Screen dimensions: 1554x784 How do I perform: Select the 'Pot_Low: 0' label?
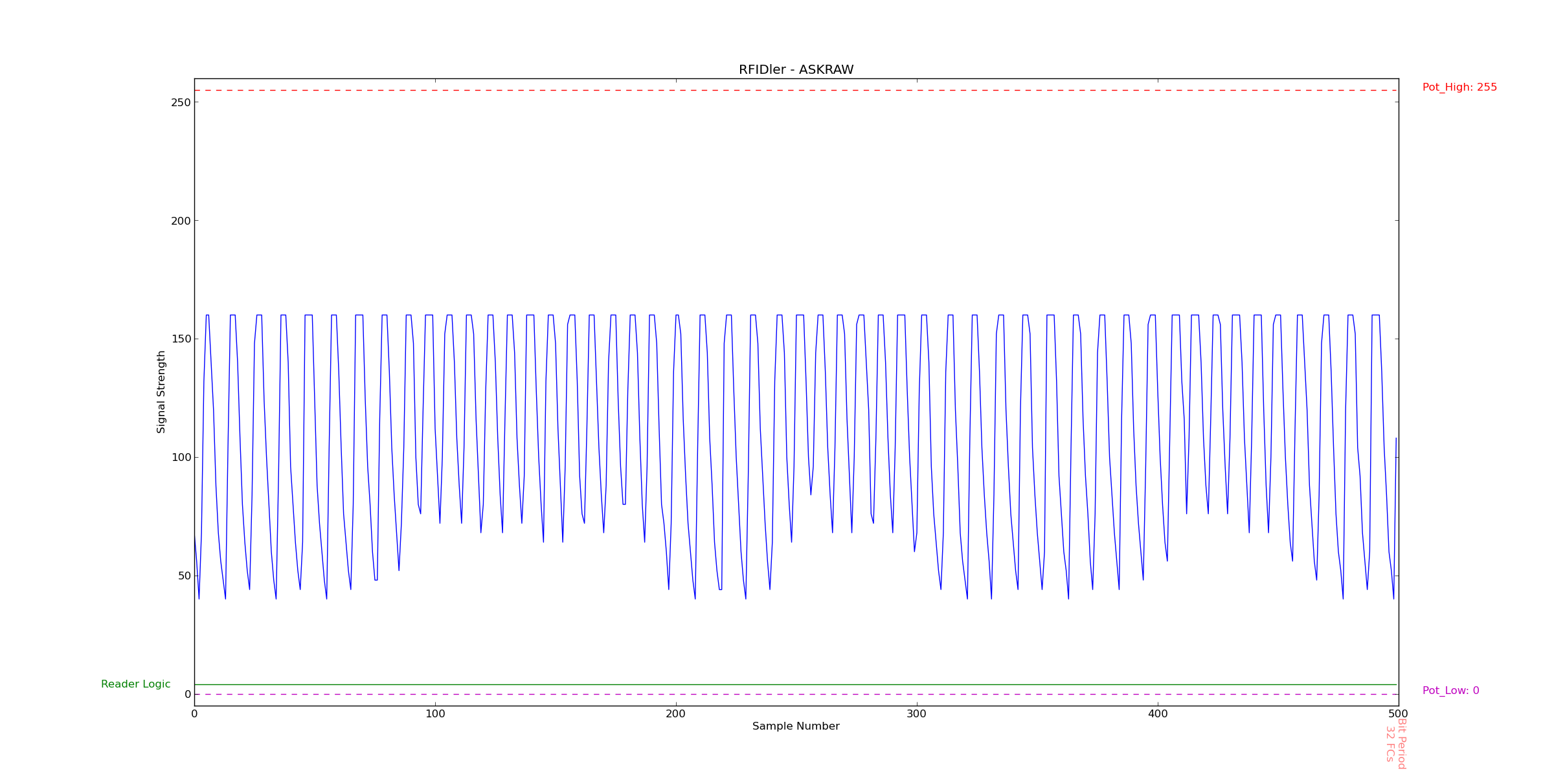(1450, 691)
